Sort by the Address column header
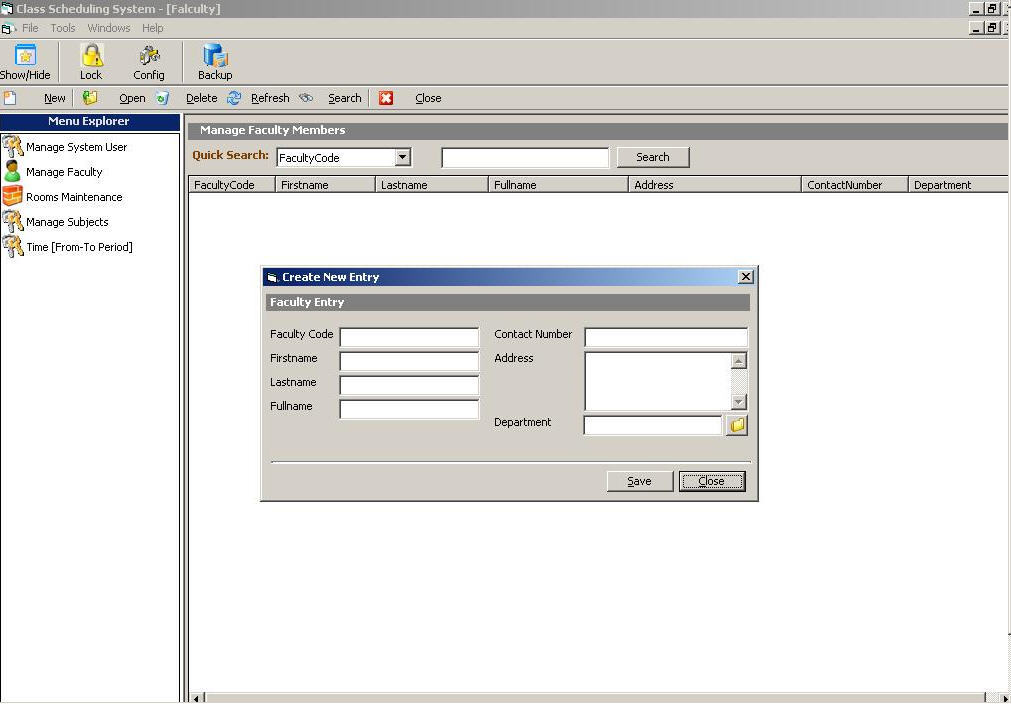The width and height of the screenshot is (1011, 704). point(715,184)
